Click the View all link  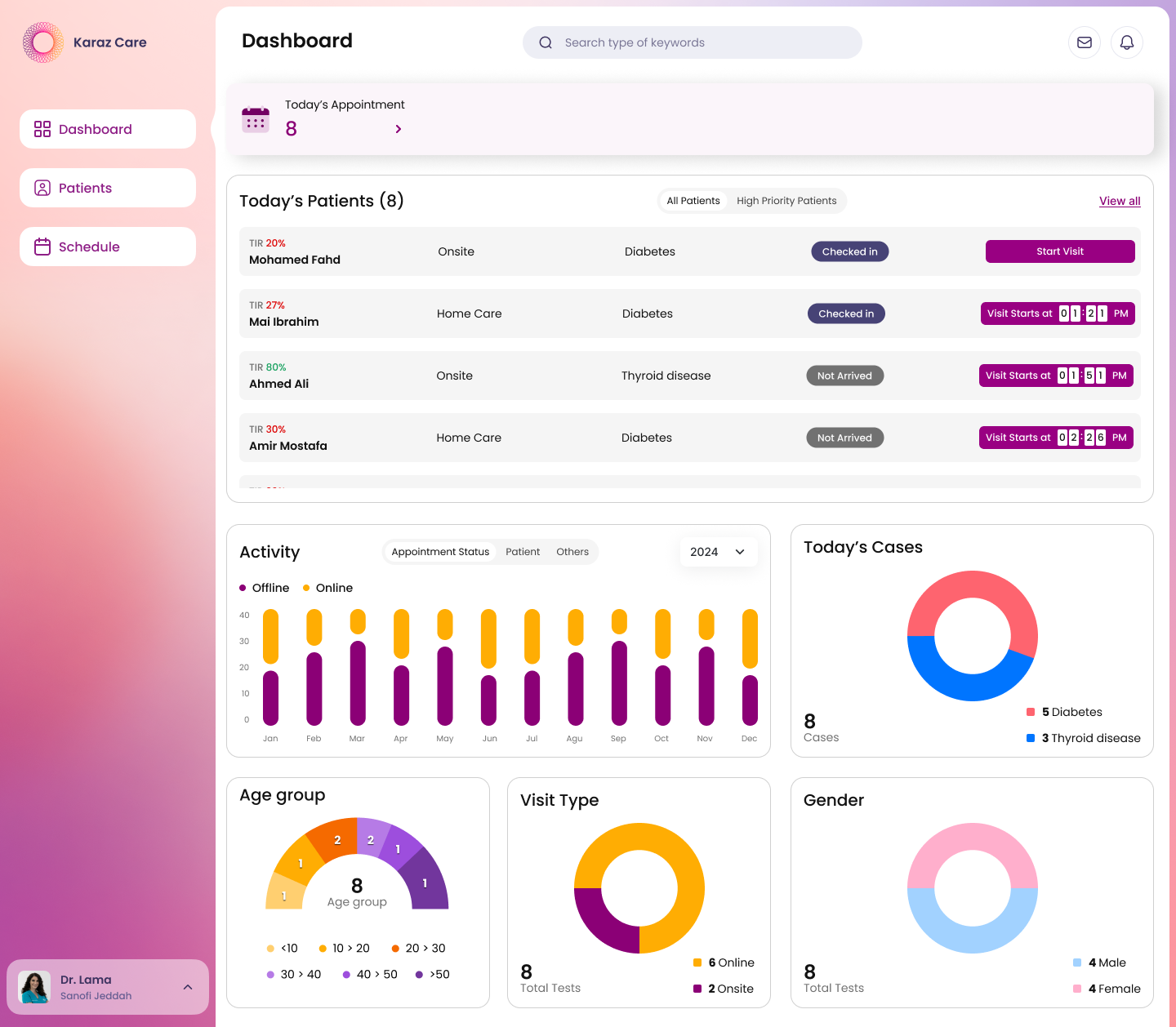(1120, 201)
